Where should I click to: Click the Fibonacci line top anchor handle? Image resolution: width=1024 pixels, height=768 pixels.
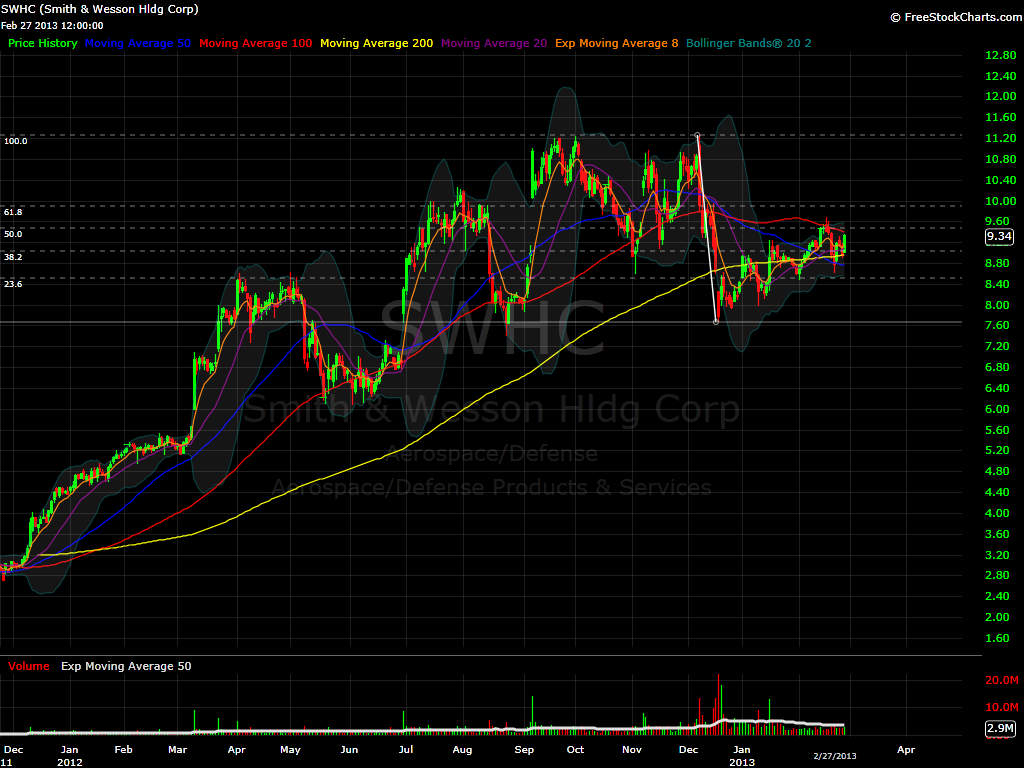pos(697,134)
